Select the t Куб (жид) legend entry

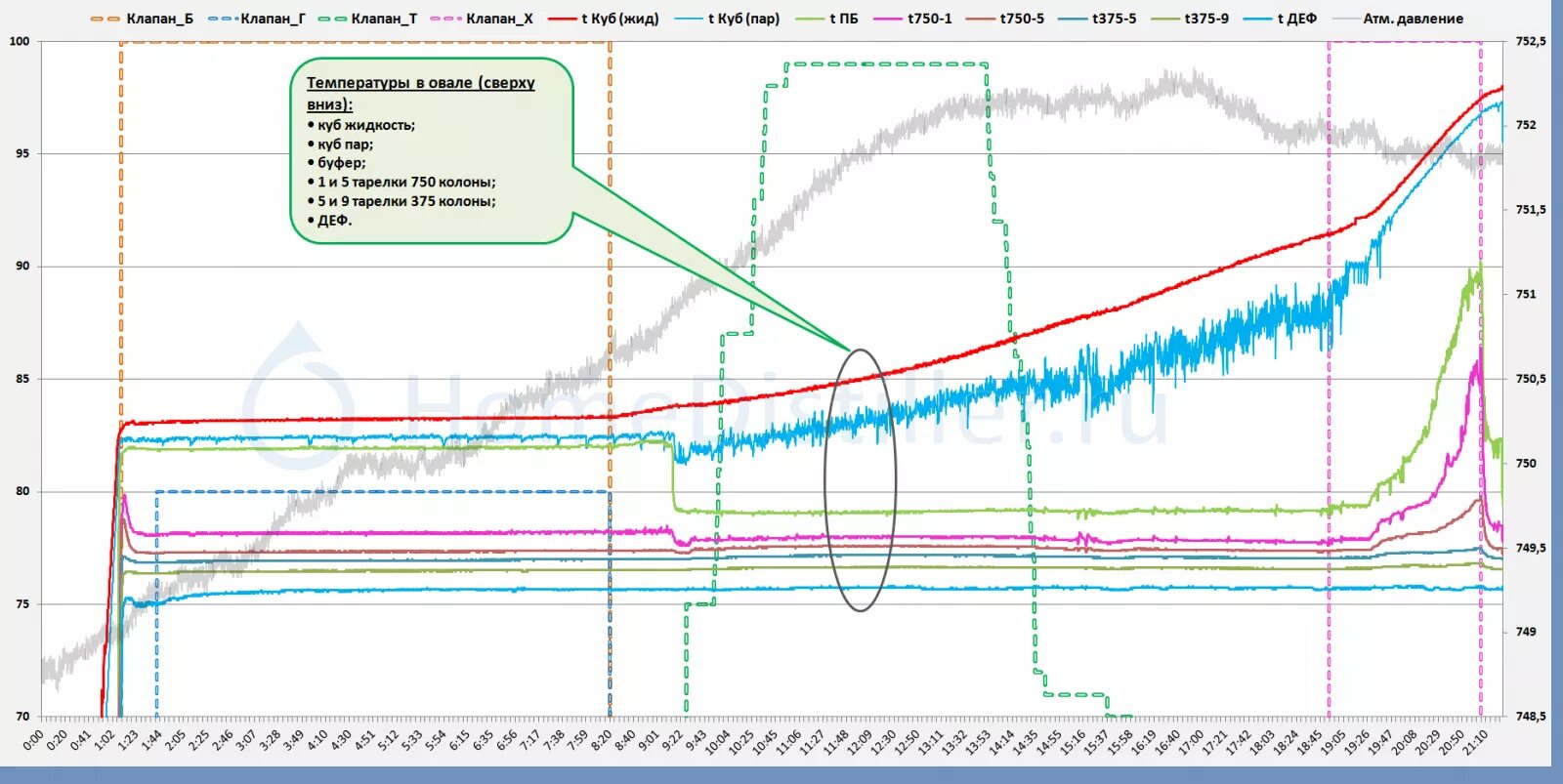[604, 19]
